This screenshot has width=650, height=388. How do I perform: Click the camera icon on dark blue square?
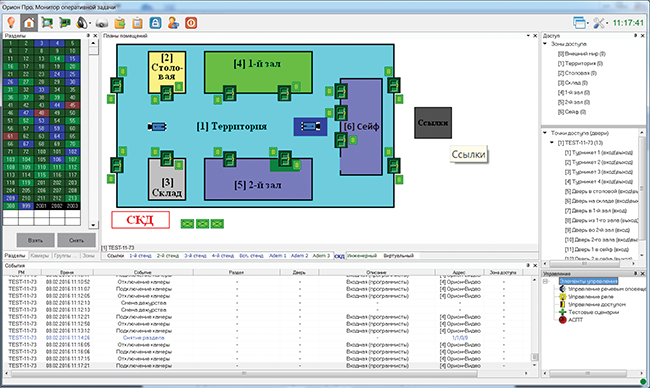pyautogui.click(x=310, y=126)
